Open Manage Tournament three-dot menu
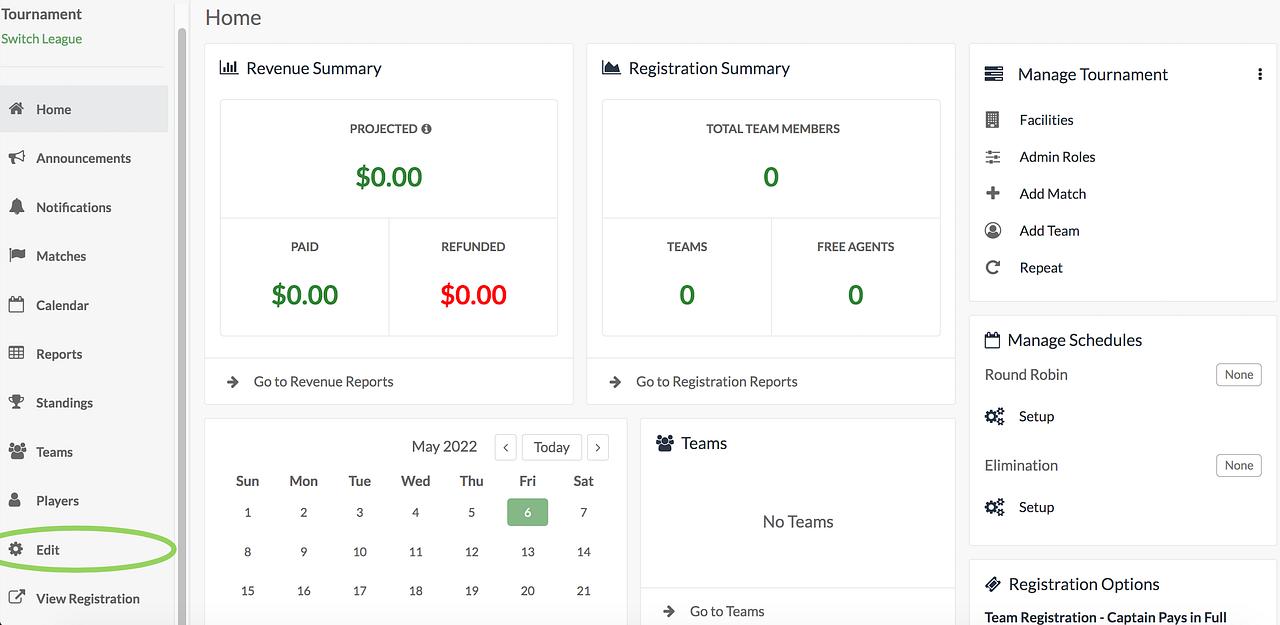Screen dimensions: 1280x625 pos(1260,75)
